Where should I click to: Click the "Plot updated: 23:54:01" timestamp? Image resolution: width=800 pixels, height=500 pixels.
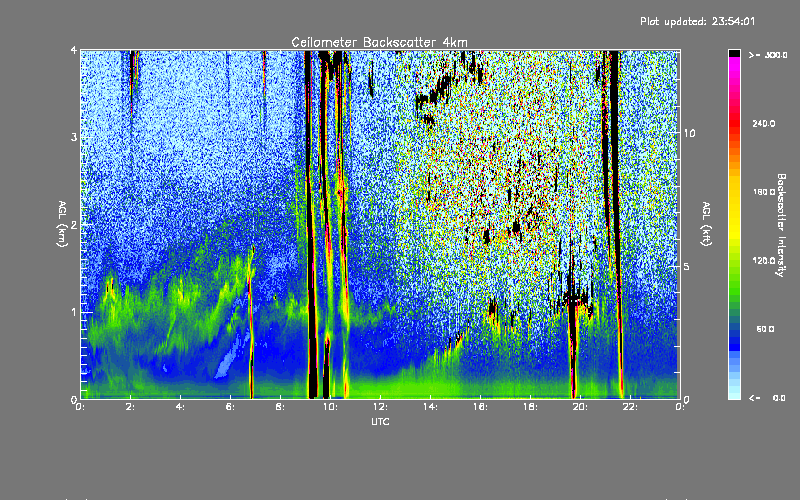[x=697, y=21]
